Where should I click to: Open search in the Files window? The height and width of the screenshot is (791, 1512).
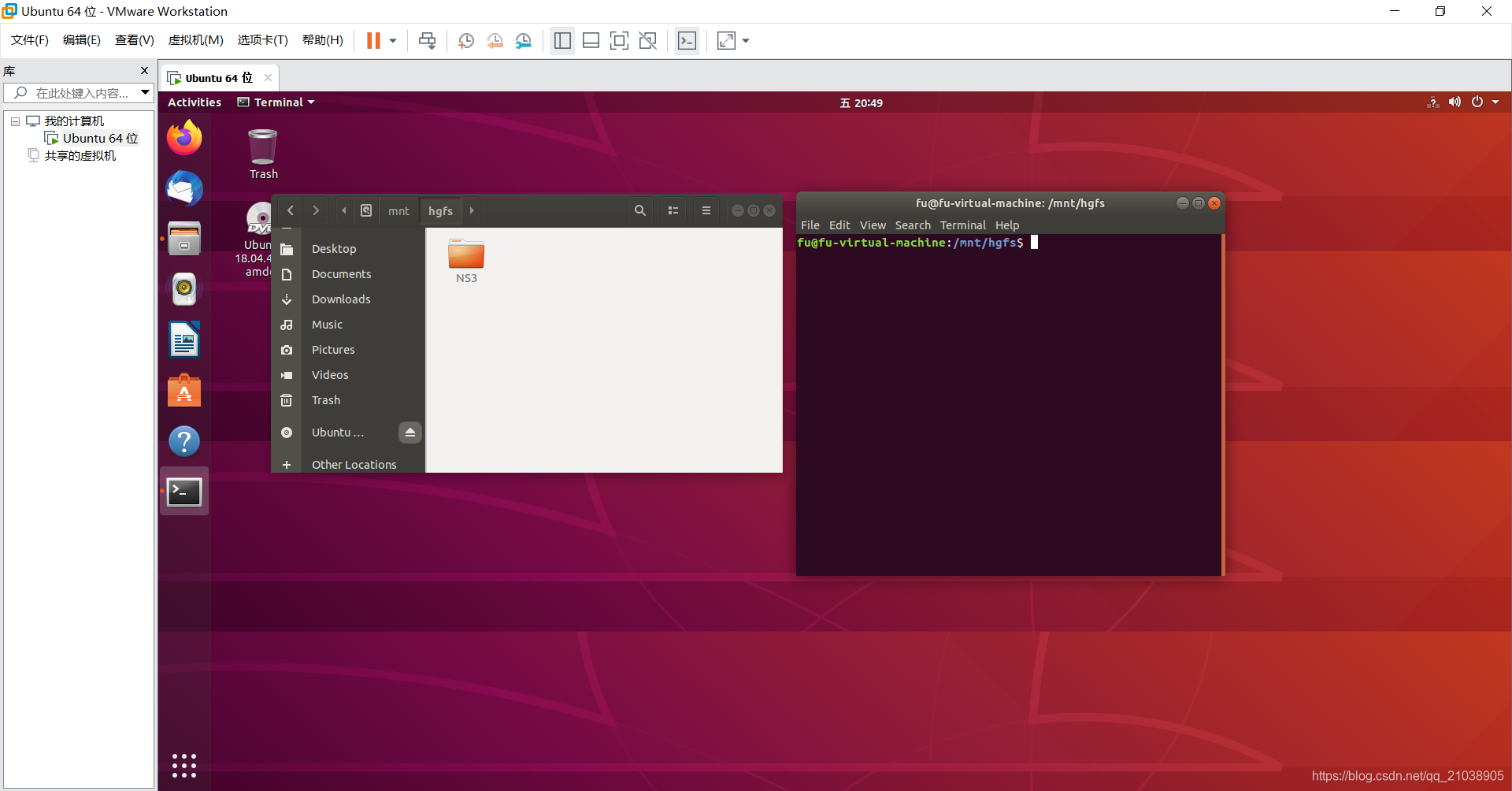[640, 210]
